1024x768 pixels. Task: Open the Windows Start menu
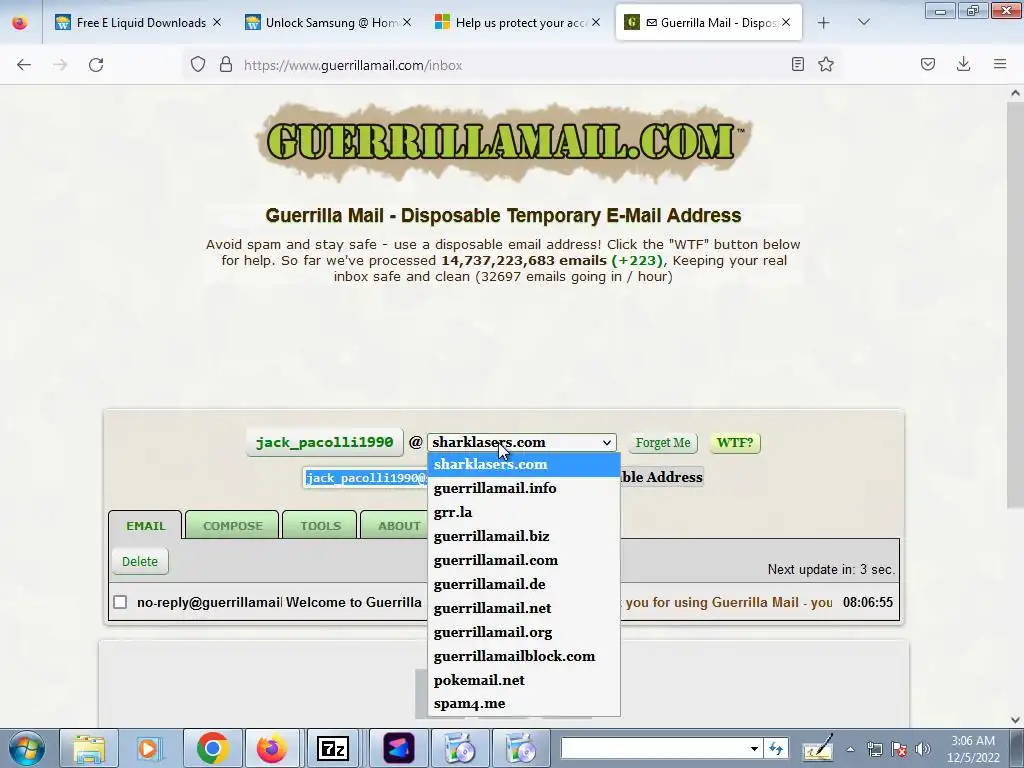[x=26, y=748]
